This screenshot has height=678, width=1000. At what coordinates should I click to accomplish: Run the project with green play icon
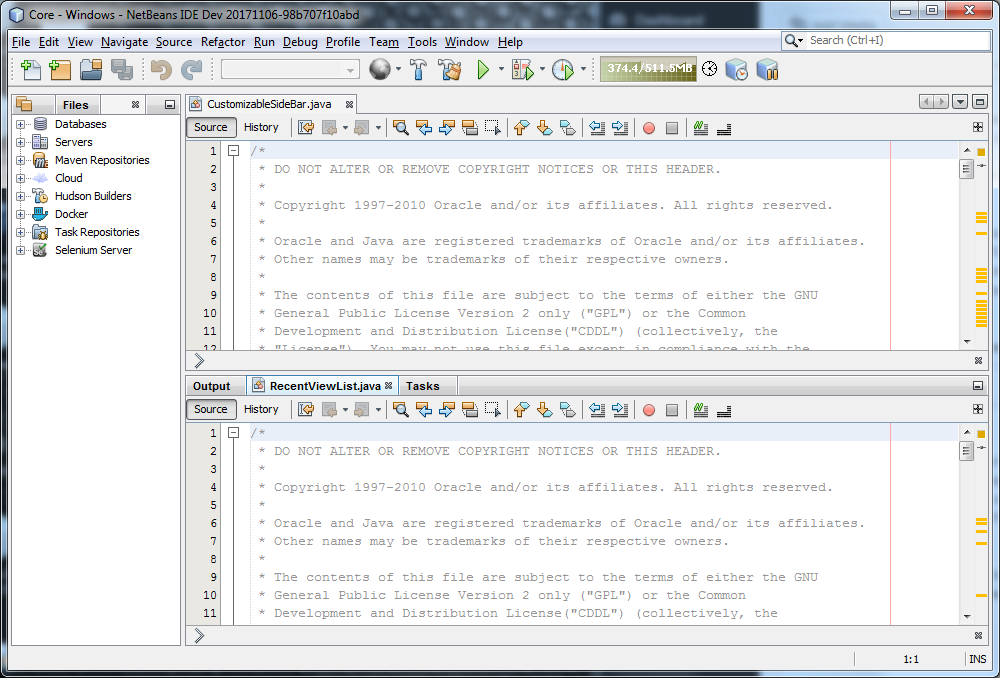[483, 70]
